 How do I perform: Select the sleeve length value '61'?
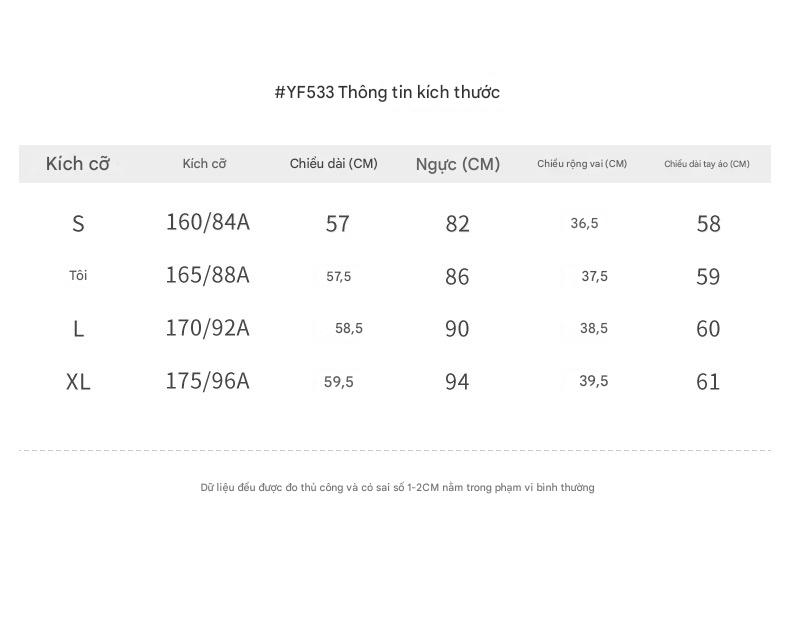708,381
